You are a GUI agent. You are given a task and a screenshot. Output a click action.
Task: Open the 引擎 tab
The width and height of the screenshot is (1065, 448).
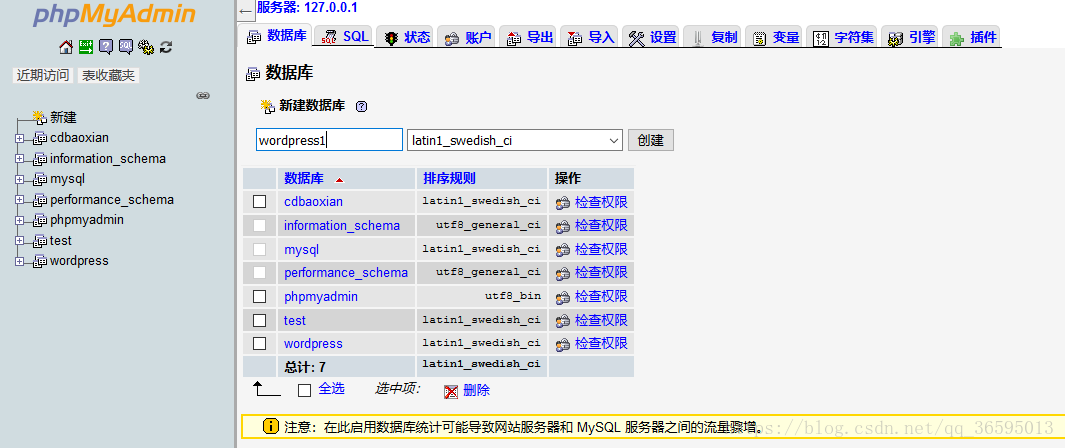(911, 37)
